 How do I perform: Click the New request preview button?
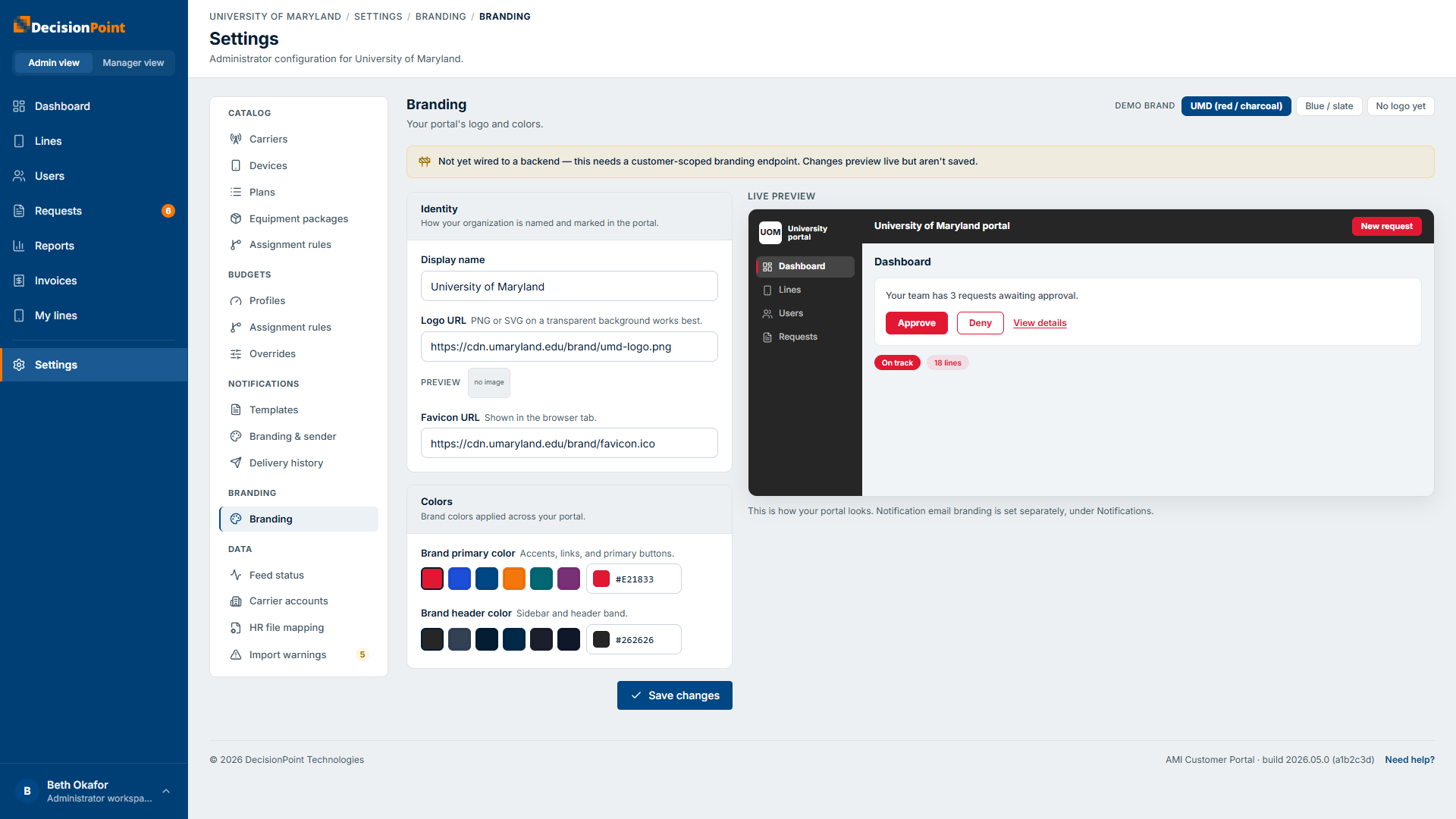tap(1386, 226)
